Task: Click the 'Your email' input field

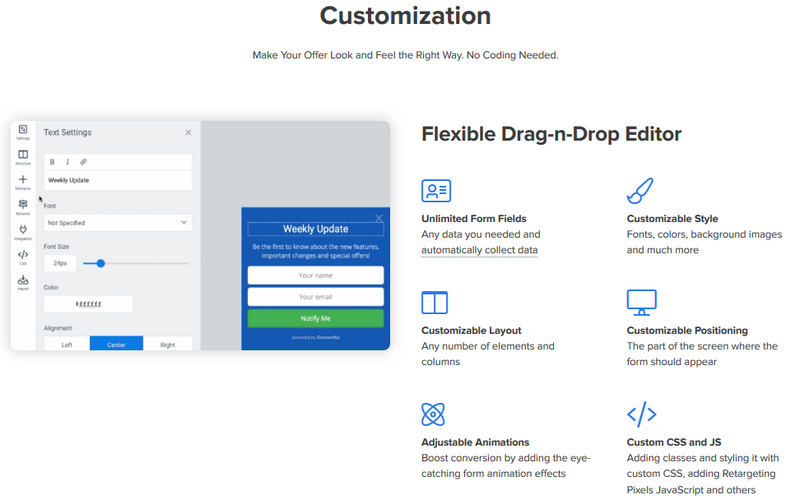Action: click(x=316, y=297)
